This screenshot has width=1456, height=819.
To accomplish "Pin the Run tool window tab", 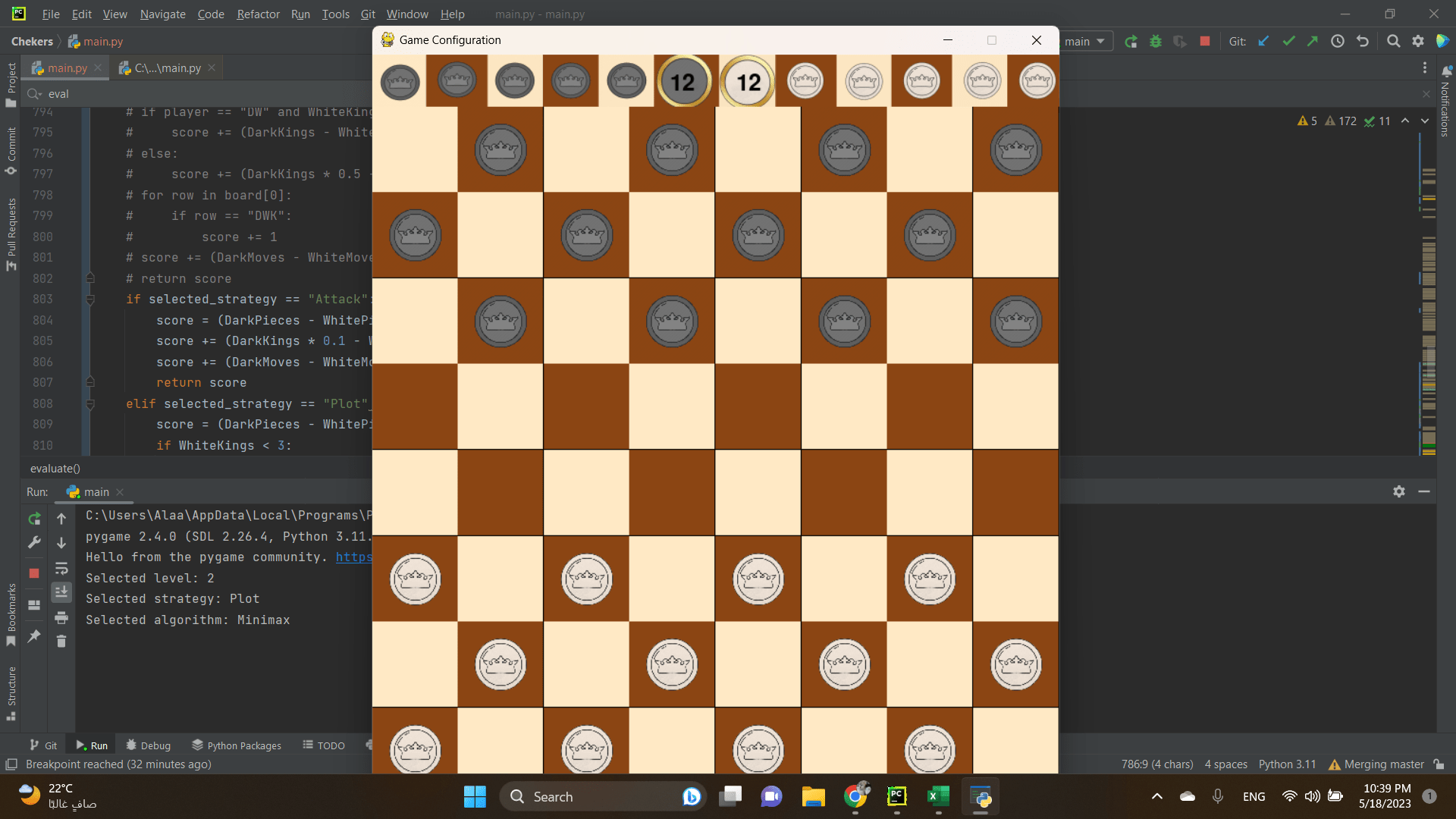I will pyautogui.click(x=33, y=638).
